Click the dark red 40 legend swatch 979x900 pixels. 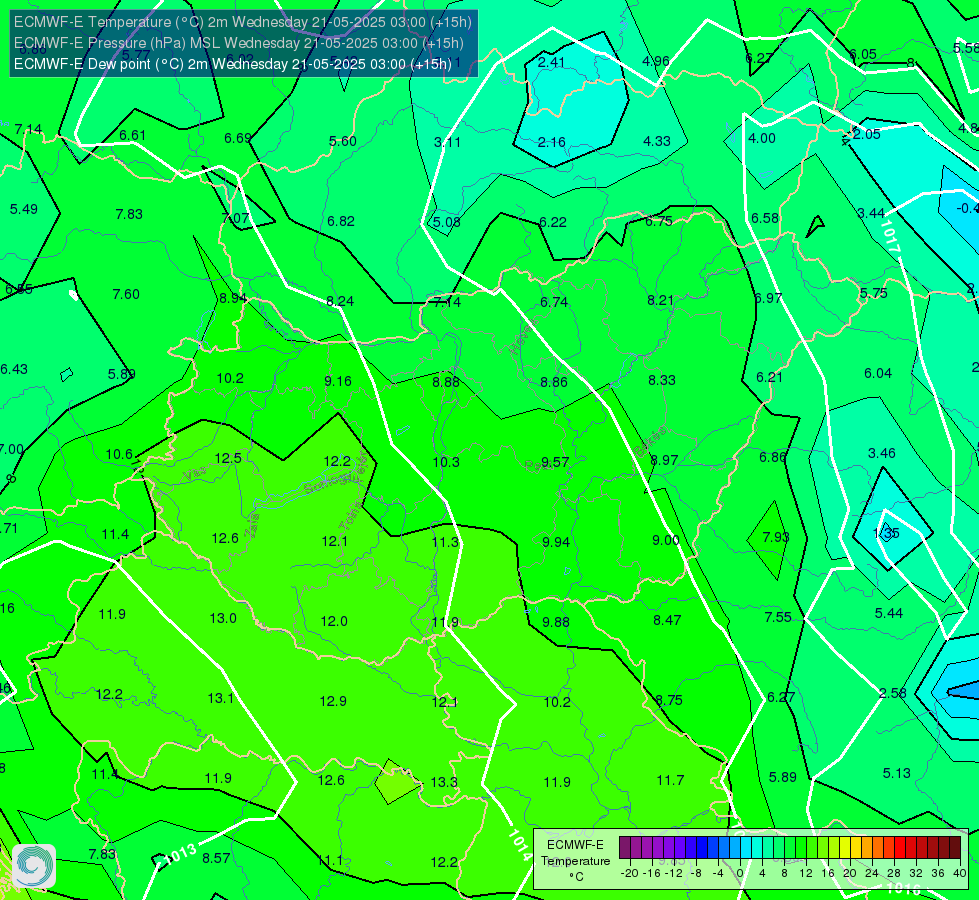[955, 848]
